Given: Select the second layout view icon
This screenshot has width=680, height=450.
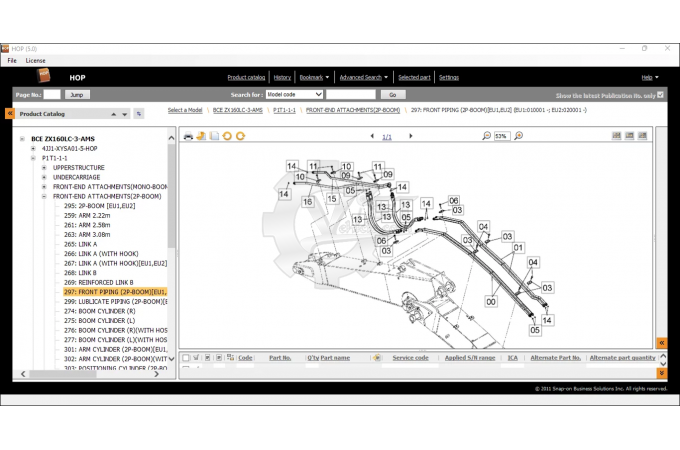Looking at the screenshot, I should point(629,136).
